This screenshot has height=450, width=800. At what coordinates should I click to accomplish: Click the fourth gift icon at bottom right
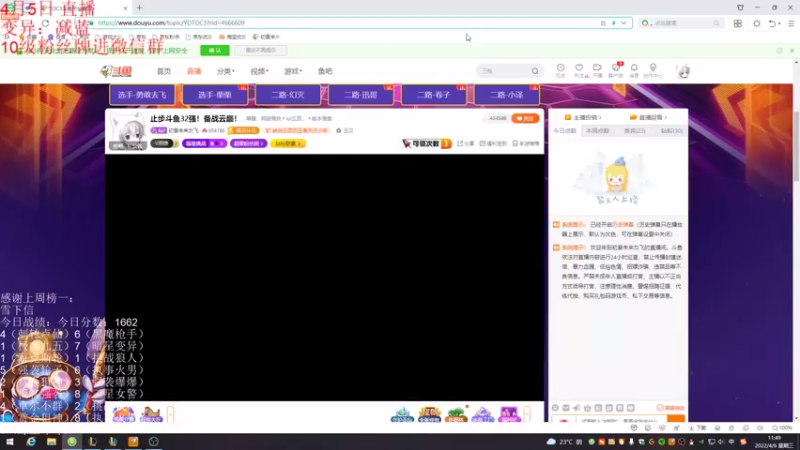pyautogui.click(x=482, y=414)
